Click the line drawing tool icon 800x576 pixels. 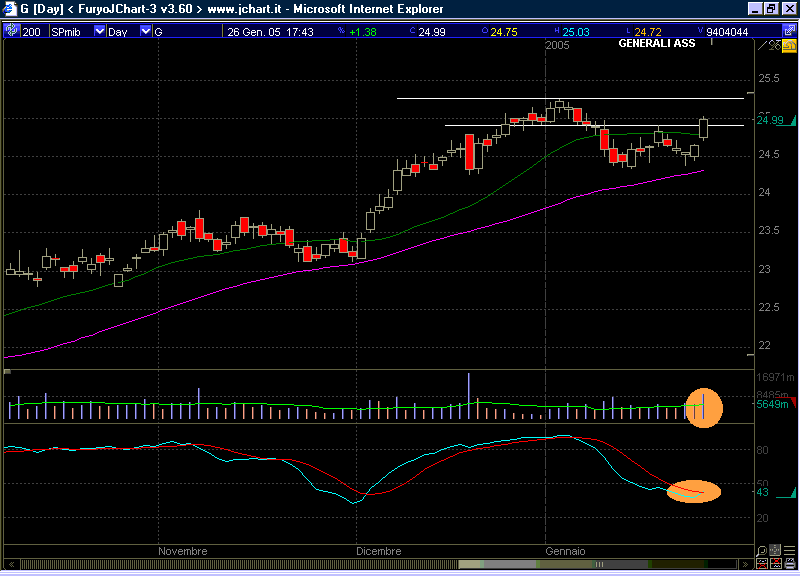click(x=764, y=45)
